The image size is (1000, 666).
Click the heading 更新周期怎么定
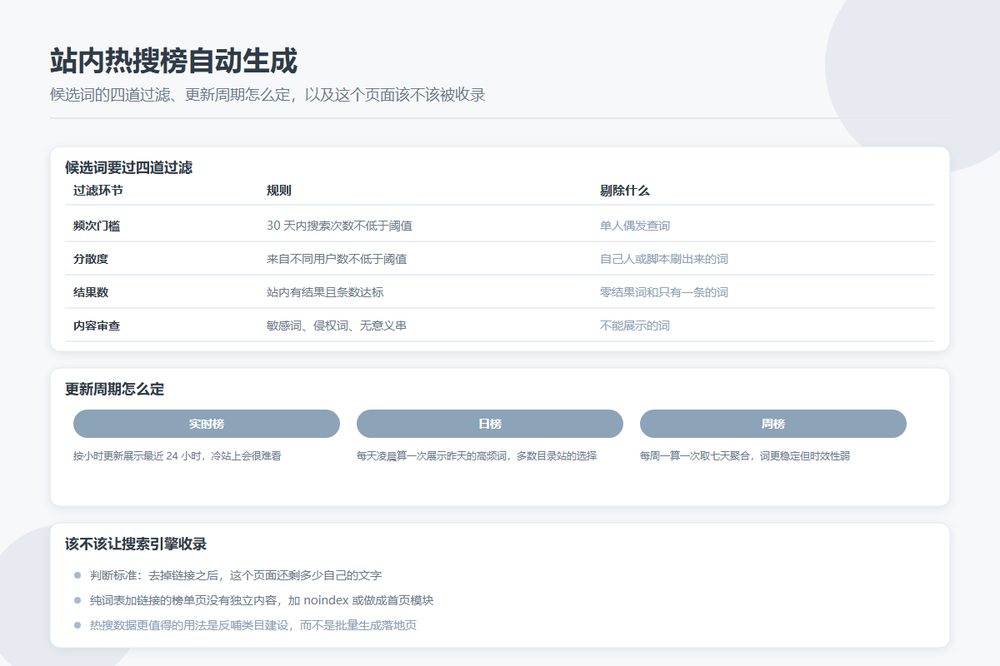click(x=115, y=389)
